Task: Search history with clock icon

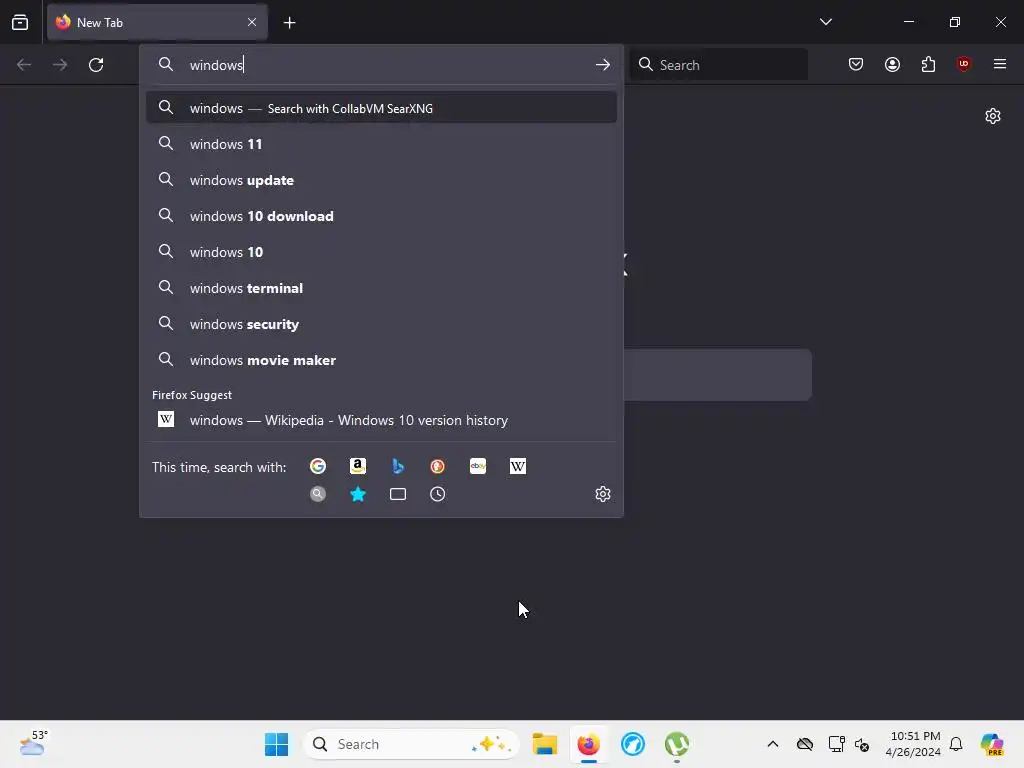Action: tap(438, 494)
